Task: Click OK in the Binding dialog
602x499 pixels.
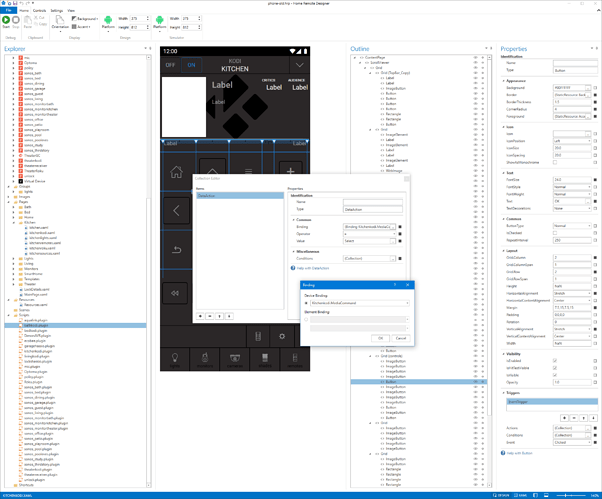Action: (380, 338)
